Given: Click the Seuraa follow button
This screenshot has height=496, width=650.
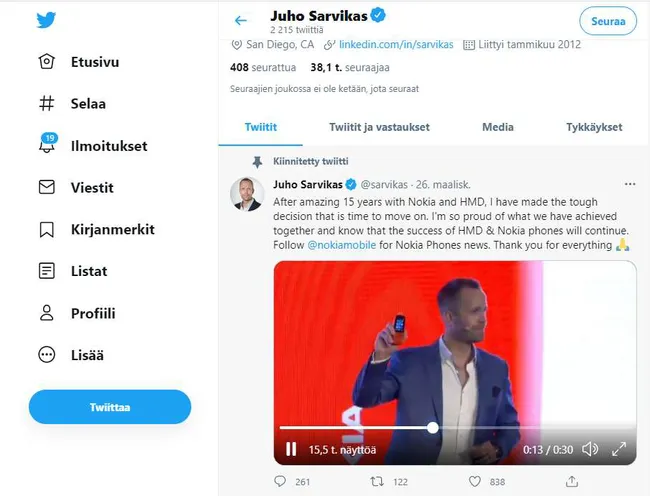Looking at the screenshot, I should pyautogui.click(x=608, y=20).
